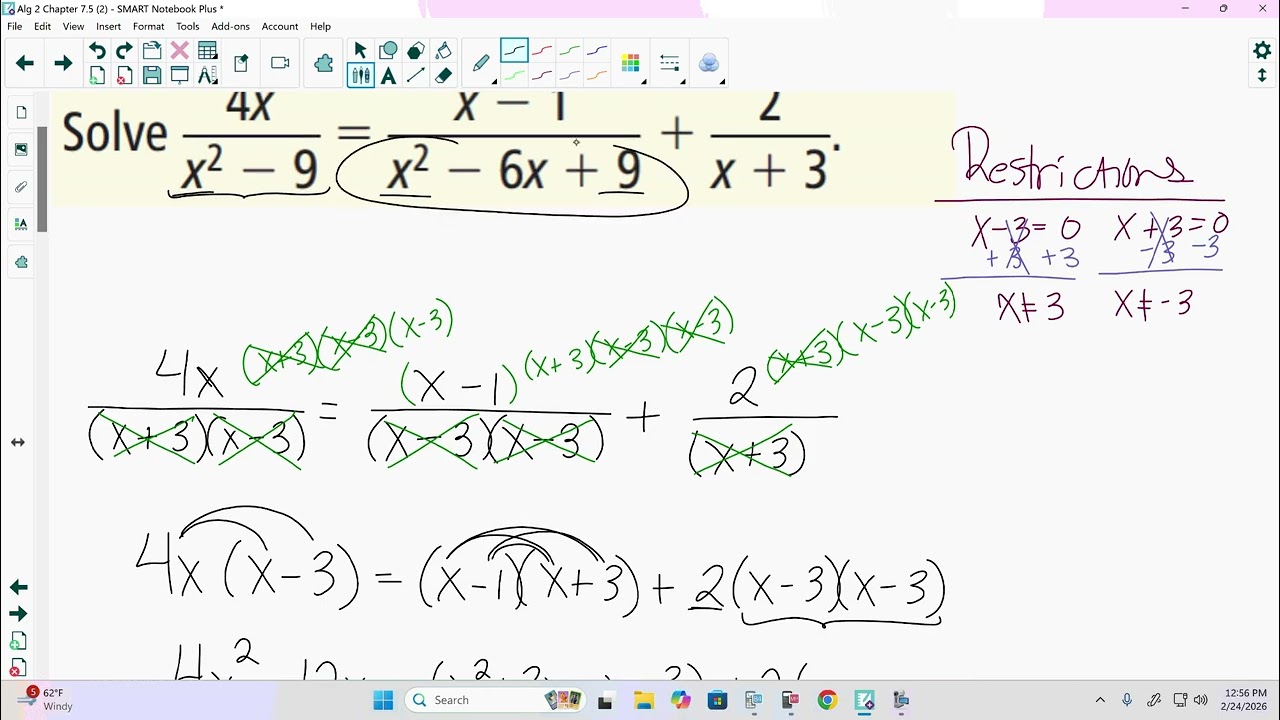Open the Measurement Tools dropdown
Image resolution: width=1280 pixels, height=720 pixels.
point(208,76)
